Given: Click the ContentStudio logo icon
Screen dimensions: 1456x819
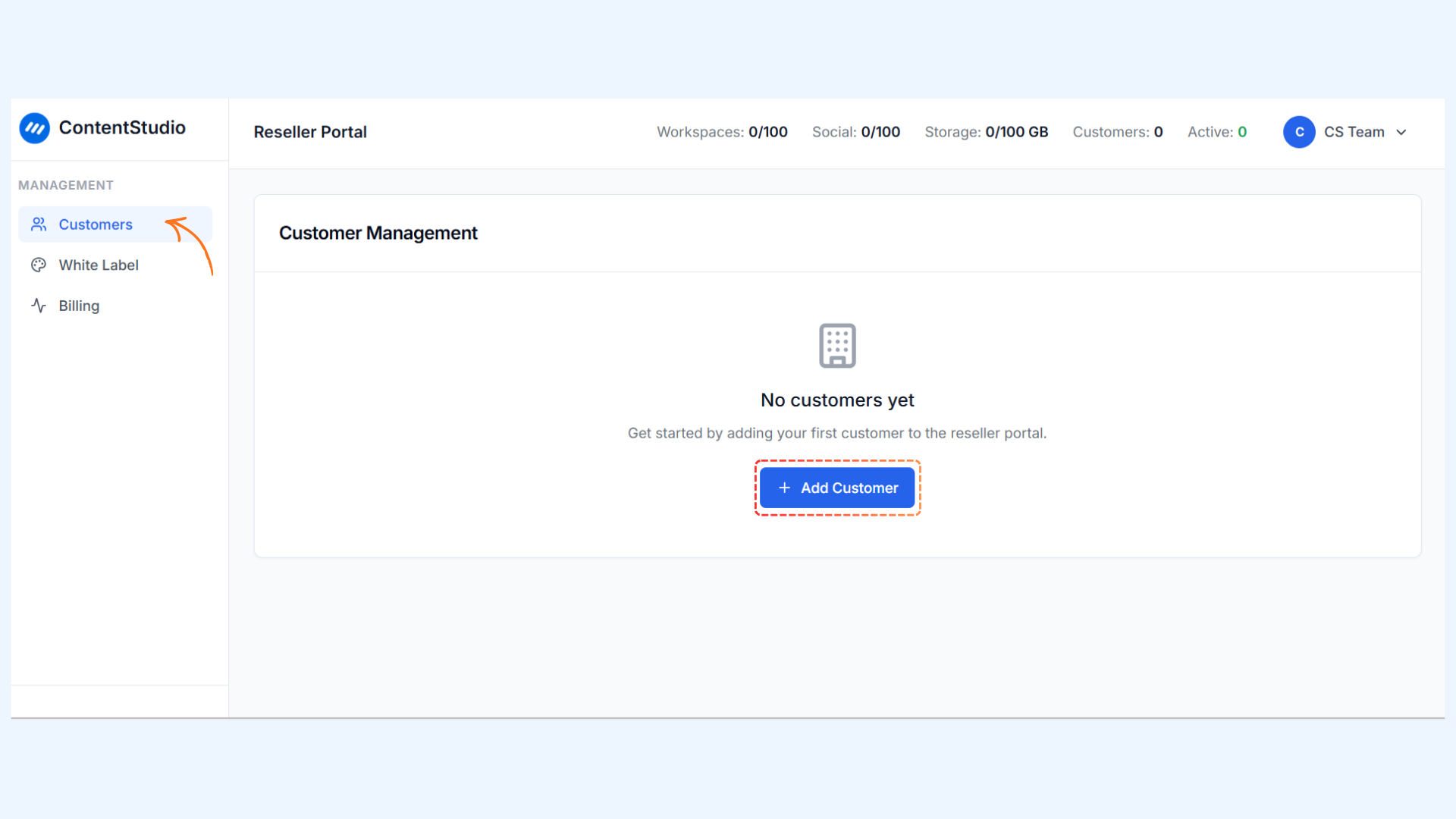Looking at the screenshot, I should point(34,128).
